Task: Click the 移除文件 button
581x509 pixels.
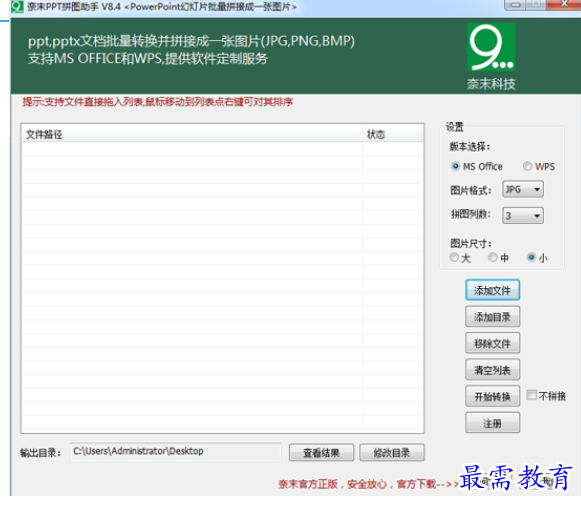Action: [492, 343]
